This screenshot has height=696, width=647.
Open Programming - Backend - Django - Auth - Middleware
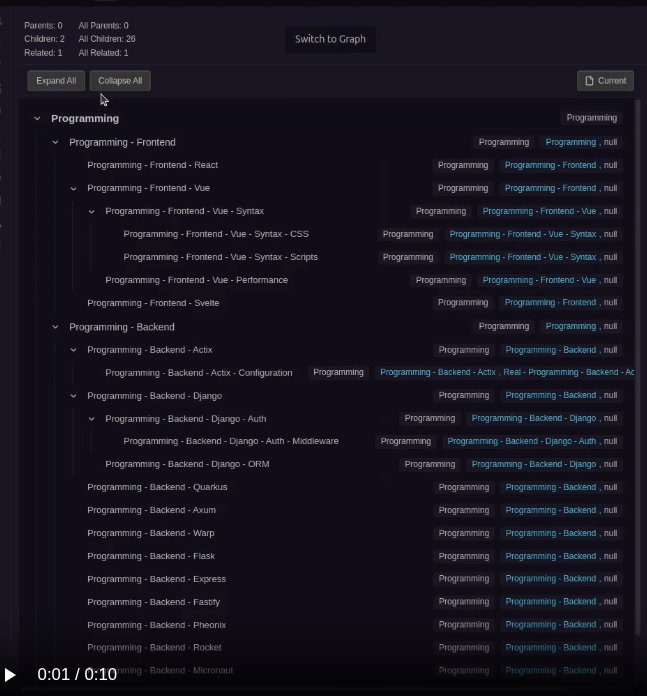click(x=231, y=441)
